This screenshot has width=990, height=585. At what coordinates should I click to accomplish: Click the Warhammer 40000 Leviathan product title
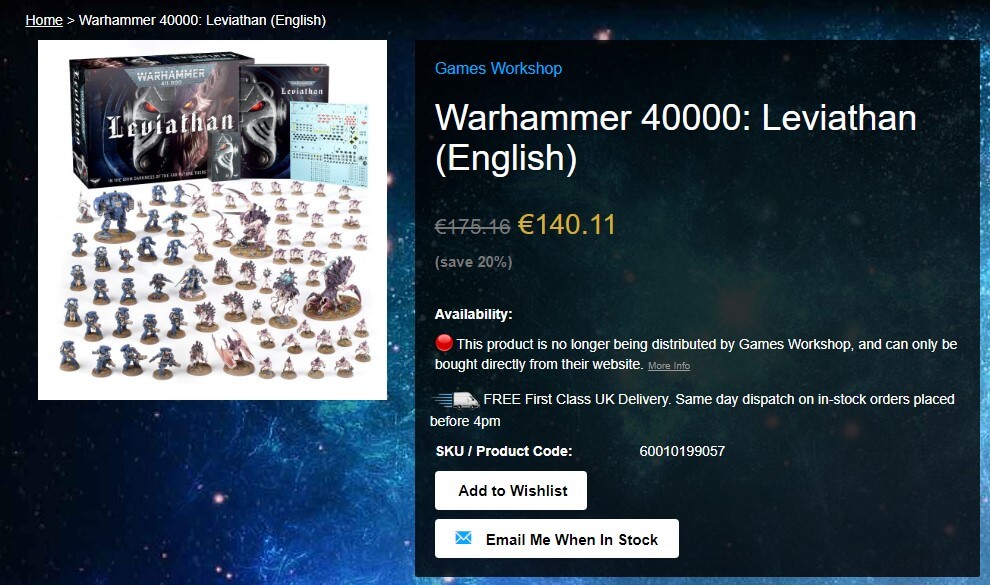tap(676, 138)
